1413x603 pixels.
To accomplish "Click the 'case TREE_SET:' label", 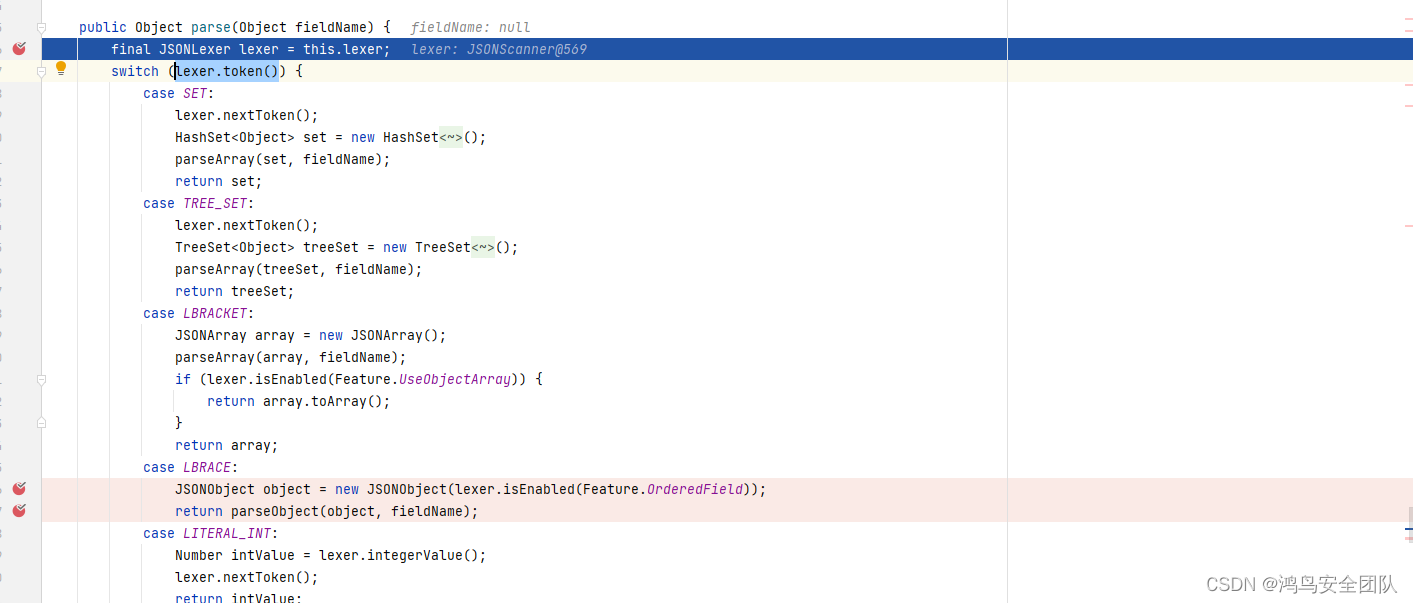I will (x=199, y=203).
